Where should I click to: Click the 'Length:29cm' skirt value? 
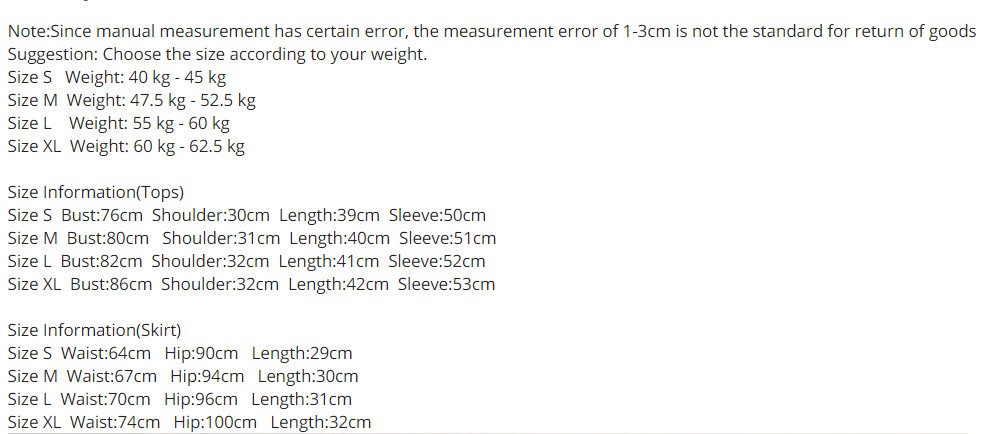point(302,353)
